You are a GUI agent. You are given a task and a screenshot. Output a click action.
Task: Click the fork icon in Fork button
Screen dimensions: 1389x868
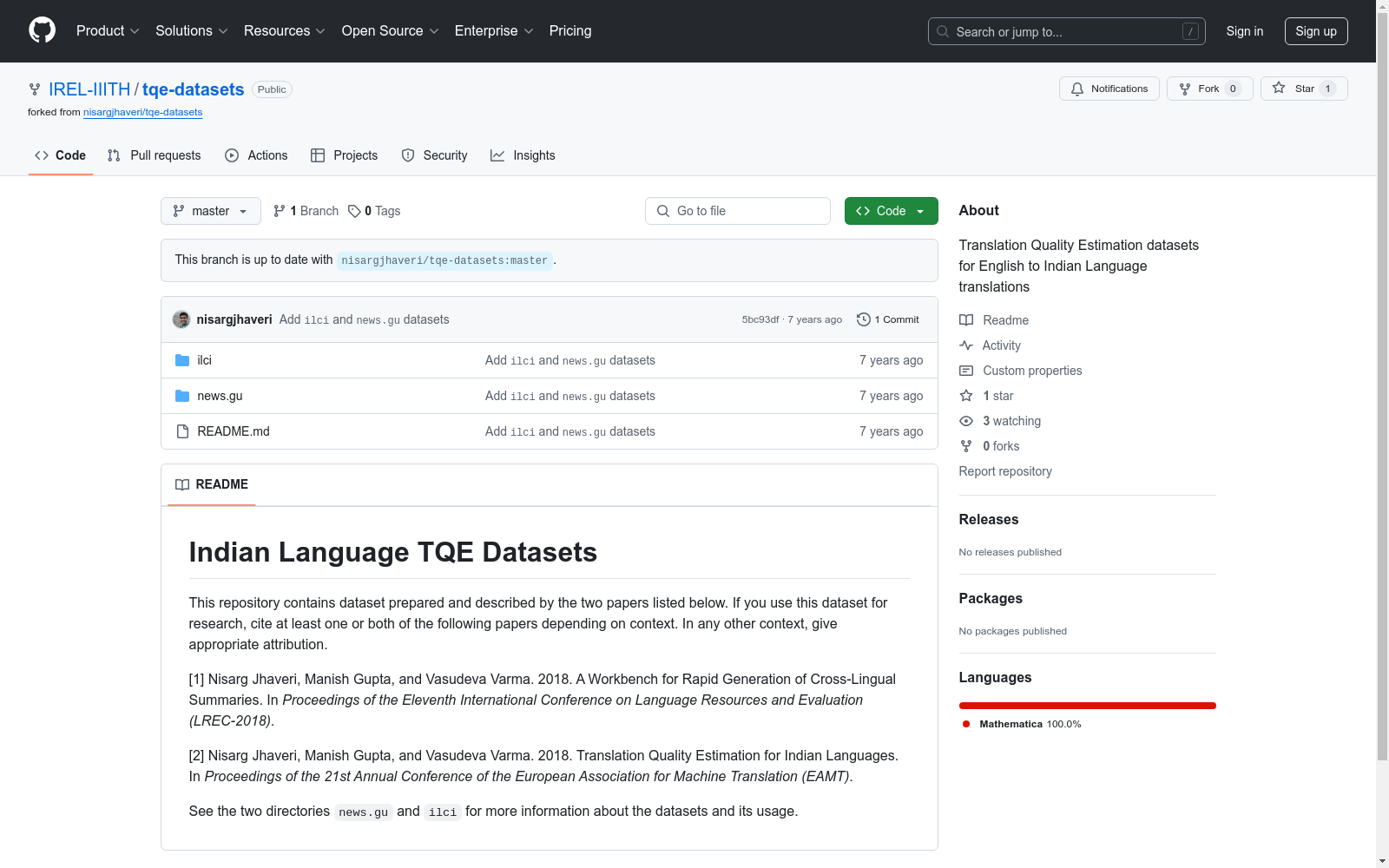coord(1185,89)
